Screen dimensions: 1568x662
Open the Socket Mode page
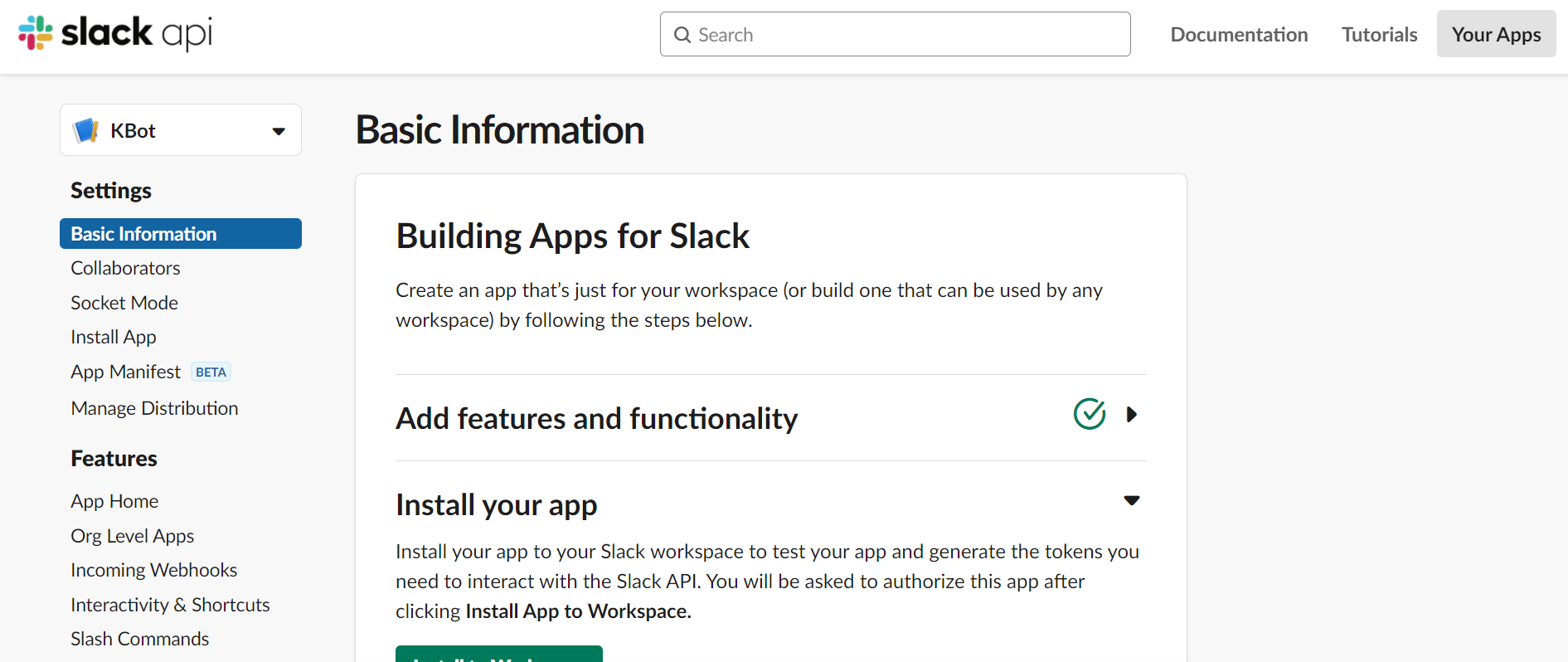click(x=124, y=303)
